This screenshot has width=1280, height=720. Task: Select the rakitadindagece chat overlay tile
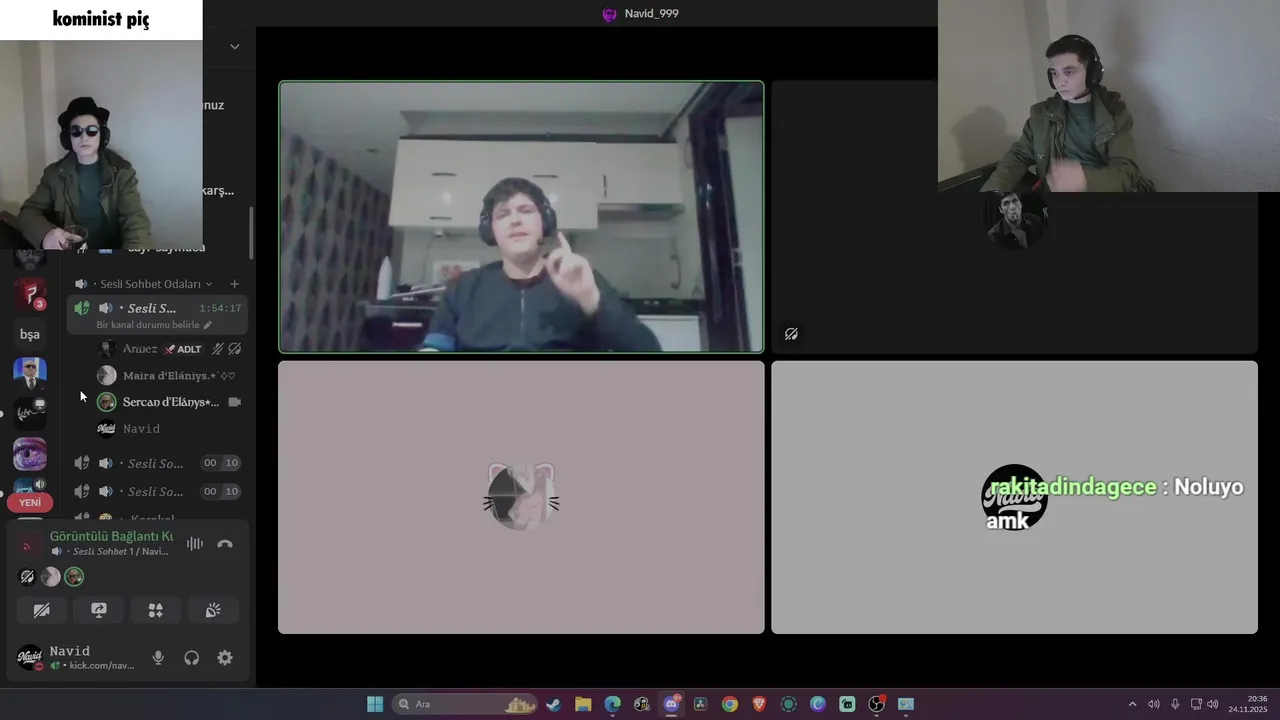tap(1014, 497)
